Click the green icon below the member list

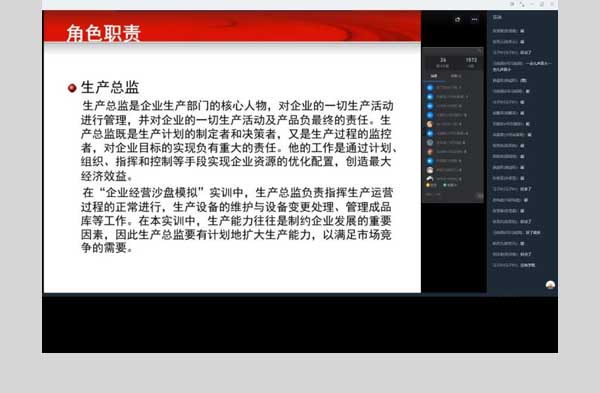445,185
